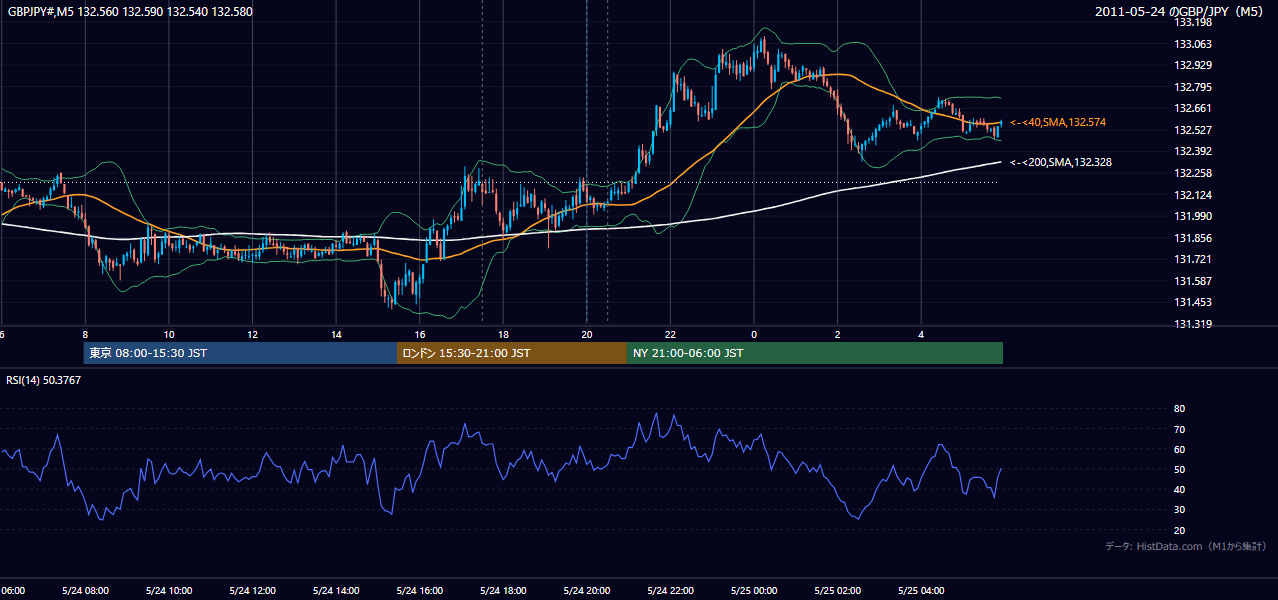Image resolution: width=1278 pixels, height=600 pixels.
Task: Click the 5/24 10:00 time label
Action: click(167, 591)
